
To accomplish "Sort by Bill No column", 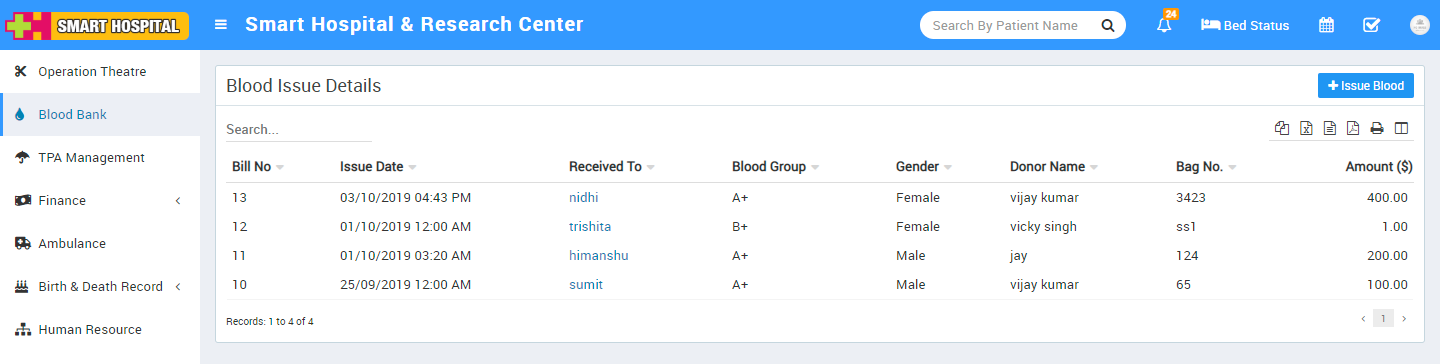I will [x=258, y=167].
